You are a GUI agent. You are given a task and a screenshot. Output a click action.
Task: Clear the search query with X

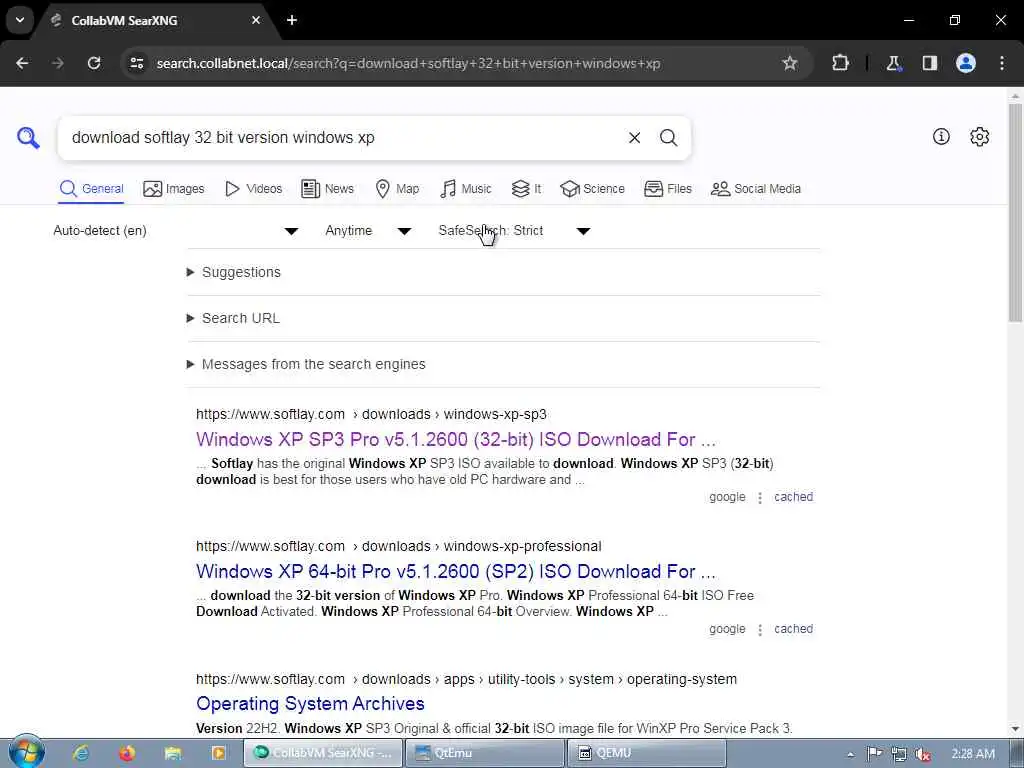click(634, 138)
